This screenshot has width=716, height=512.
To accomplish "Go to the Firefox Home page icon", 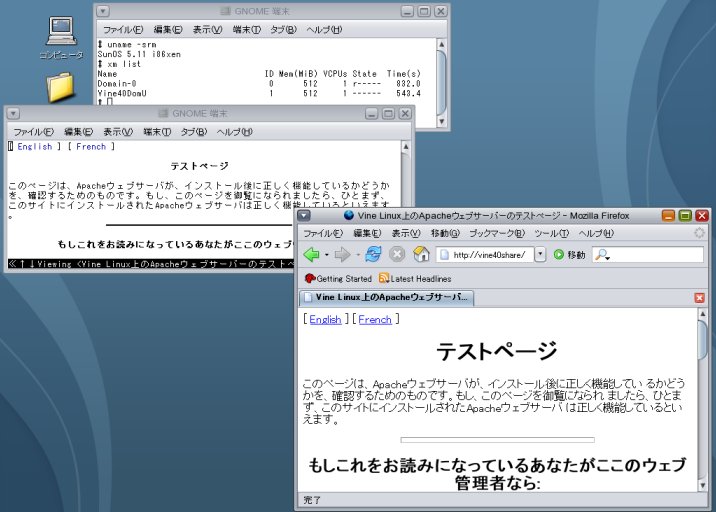I will [x=421, y=254].
